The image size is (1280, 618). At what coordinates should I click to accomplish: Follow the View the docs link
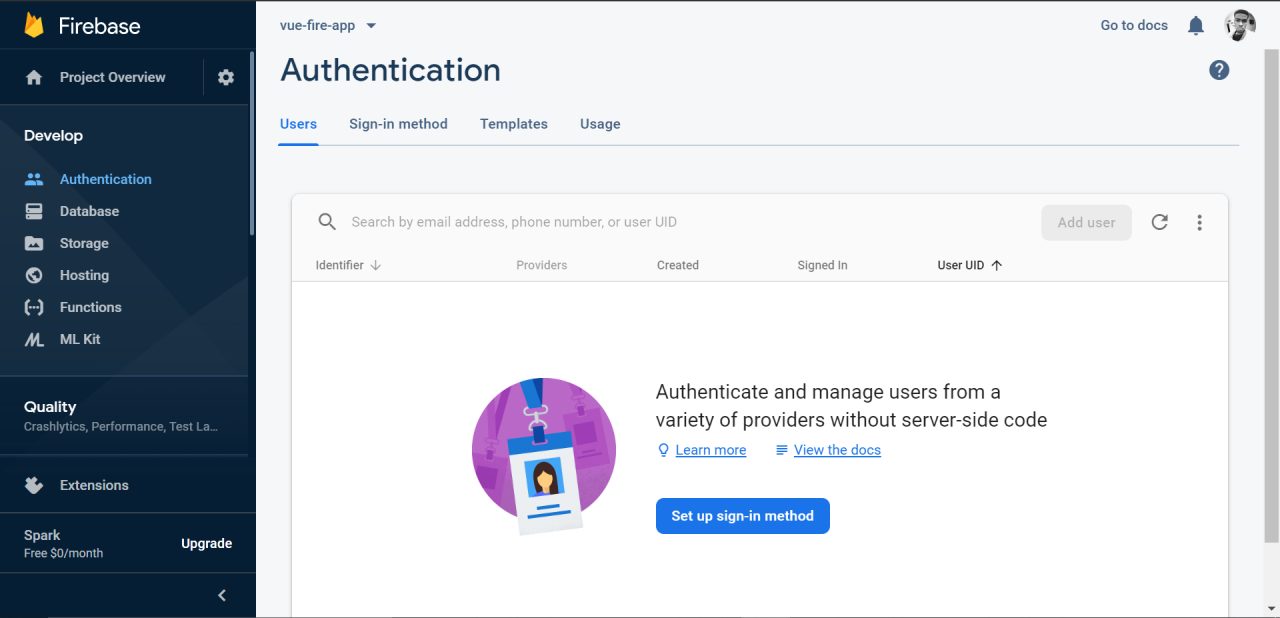[837, 450]
